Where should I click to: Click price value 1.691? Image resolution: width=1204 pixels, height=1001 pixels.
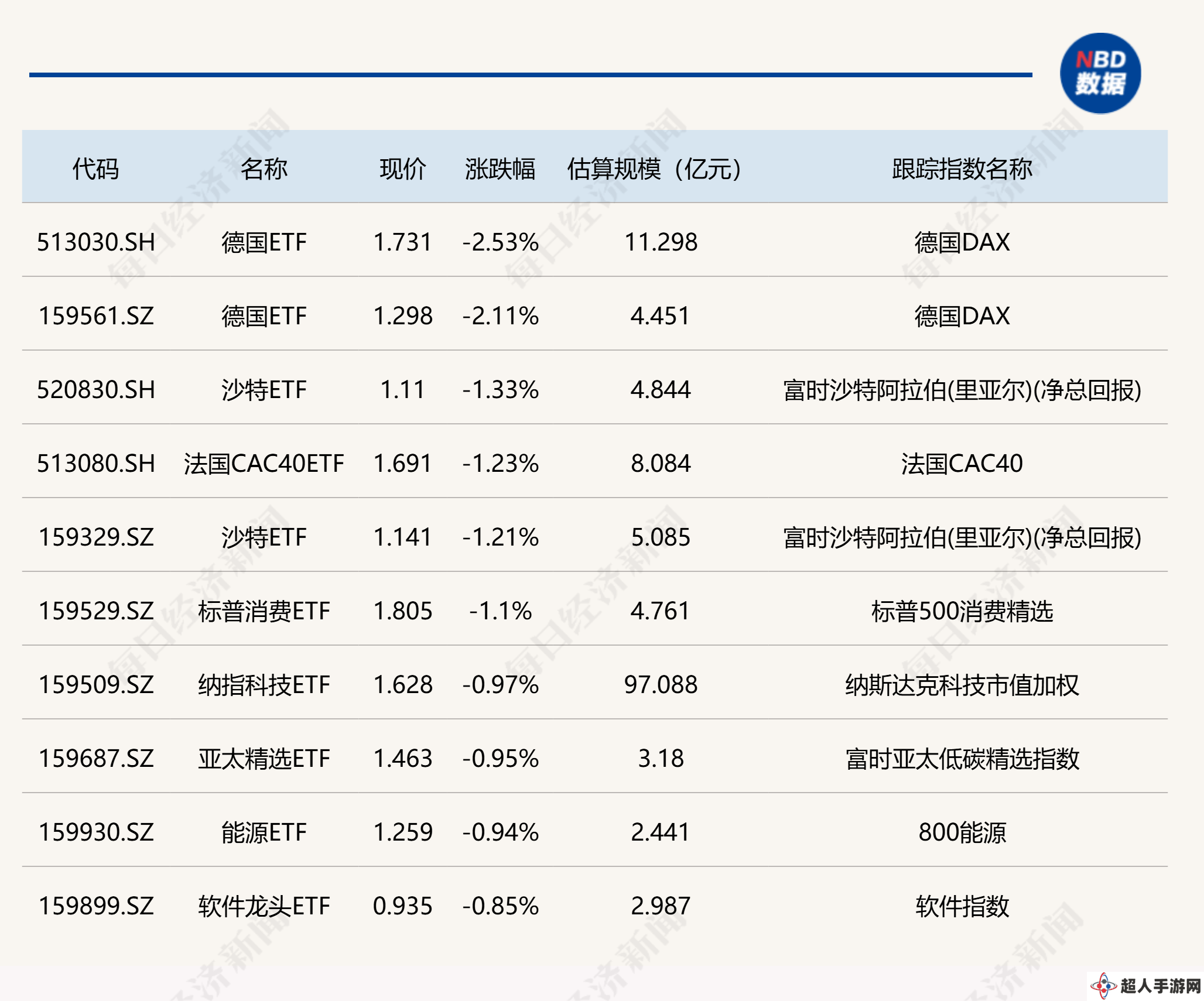403,463
